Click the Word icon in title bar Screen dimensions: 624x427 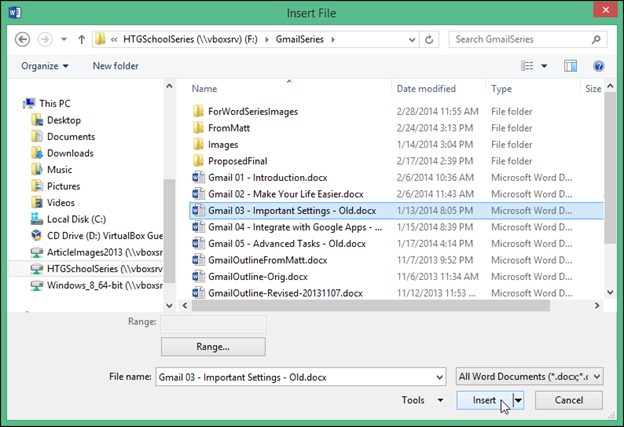coord(15,13)
